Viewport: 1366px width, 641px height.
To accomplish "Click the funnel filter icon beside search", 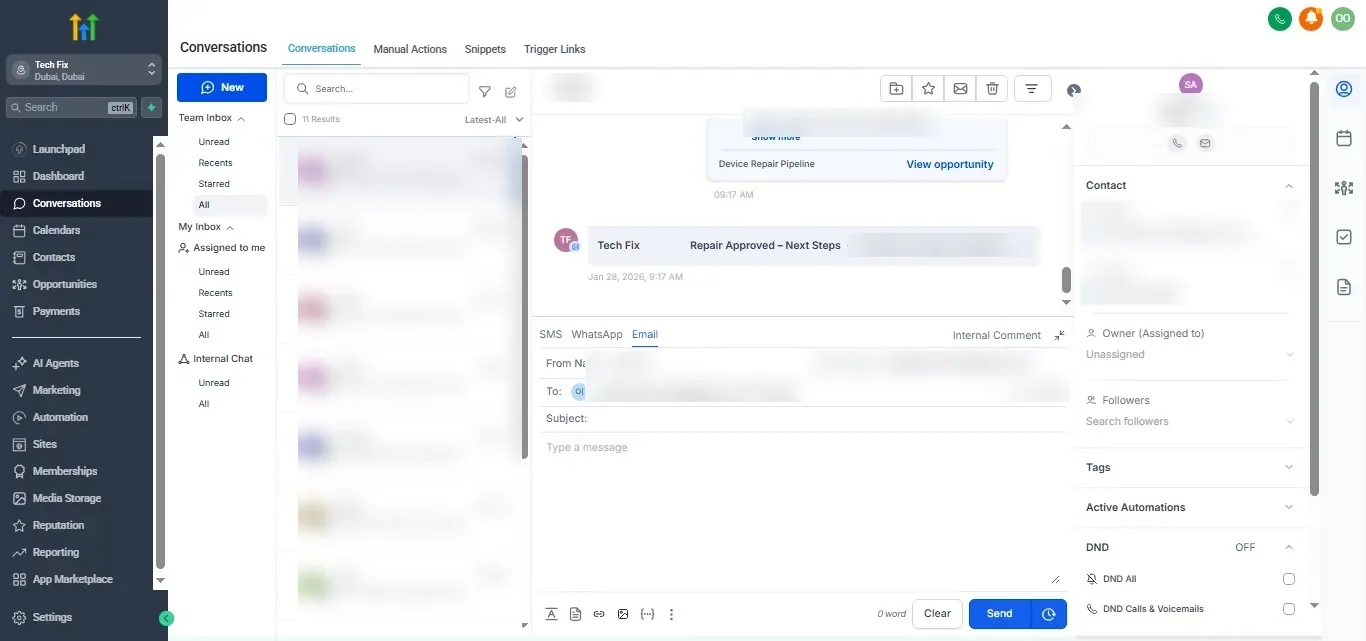I will 485,91.
